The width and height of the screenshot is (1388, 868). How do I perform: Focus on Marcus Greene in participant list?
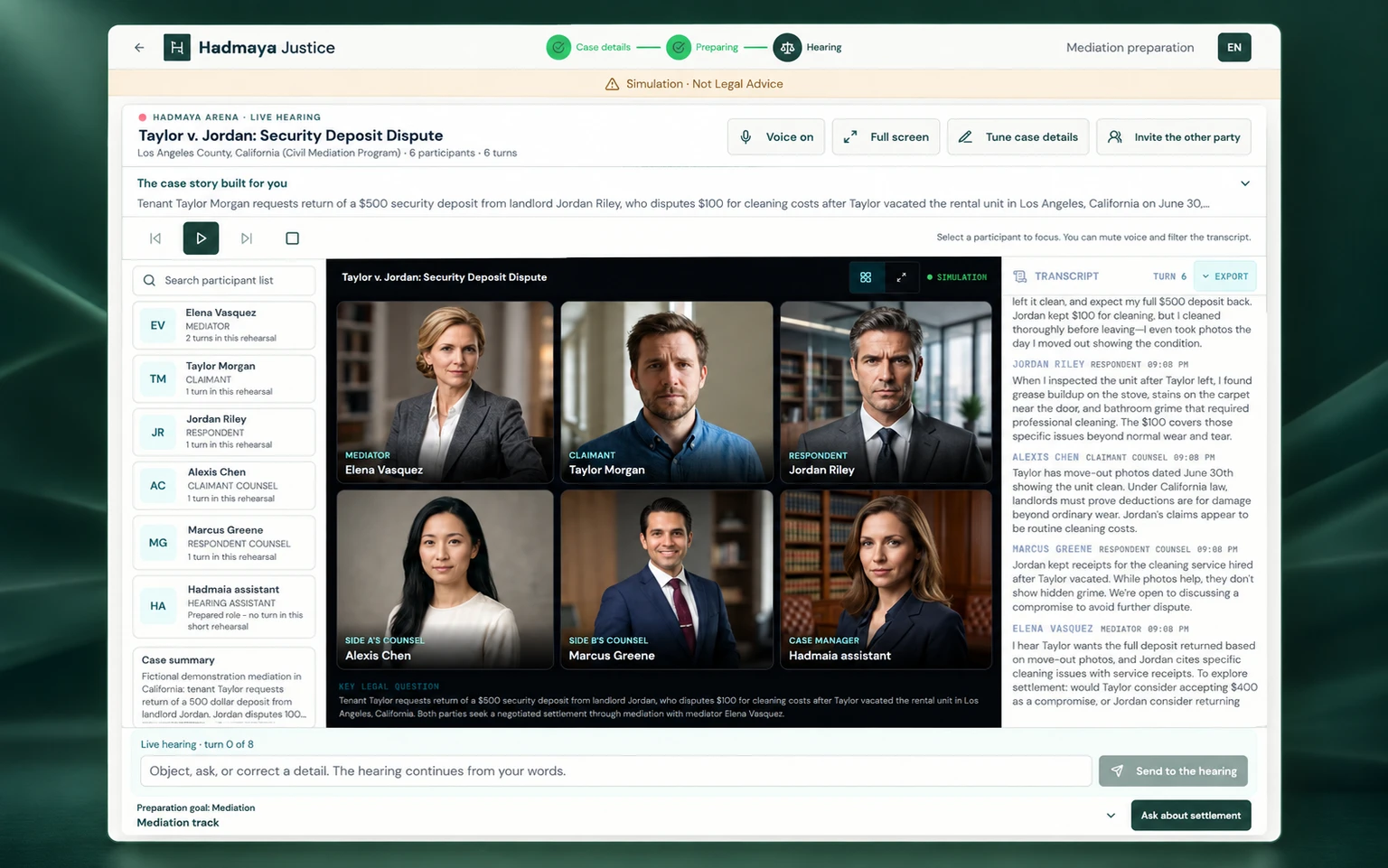[224, 543]
